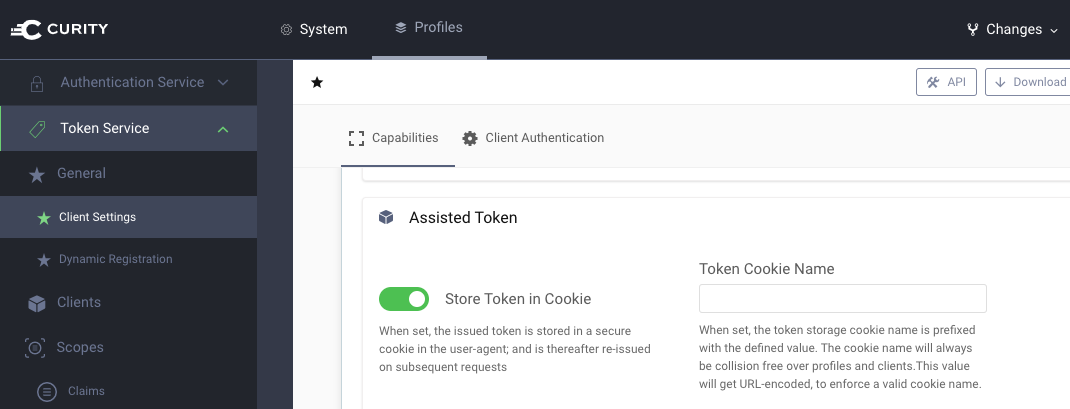Viewport: 1070px width, 409px height.
Task: Click the star icon beside Dynamic Registration
Action: (44, 260)
